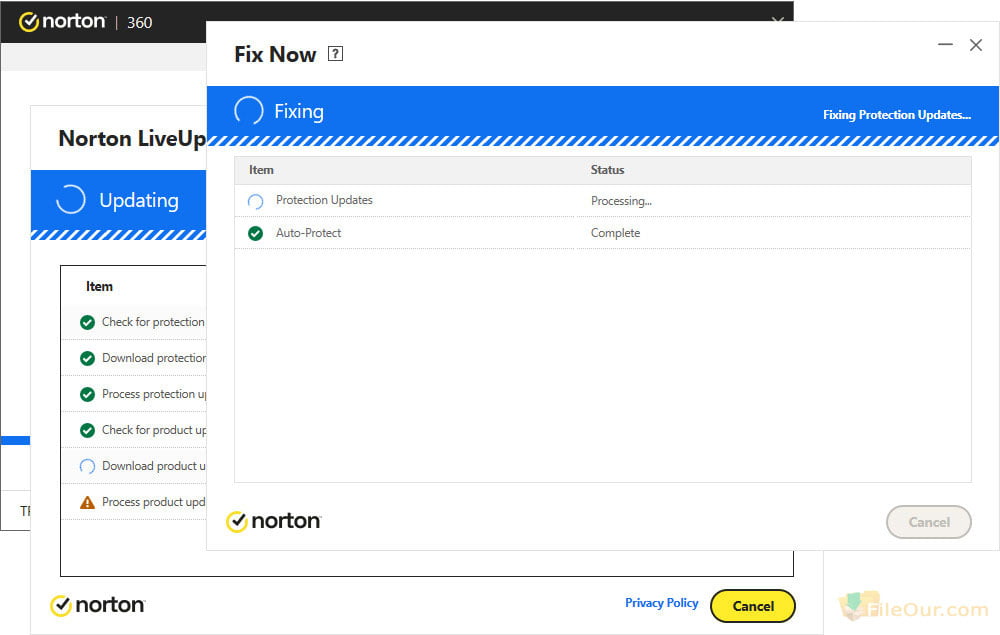The width and height of the screenshot is (1000, 635).
Task: Click the Fix Now window title
Action: tap(275, 54)
